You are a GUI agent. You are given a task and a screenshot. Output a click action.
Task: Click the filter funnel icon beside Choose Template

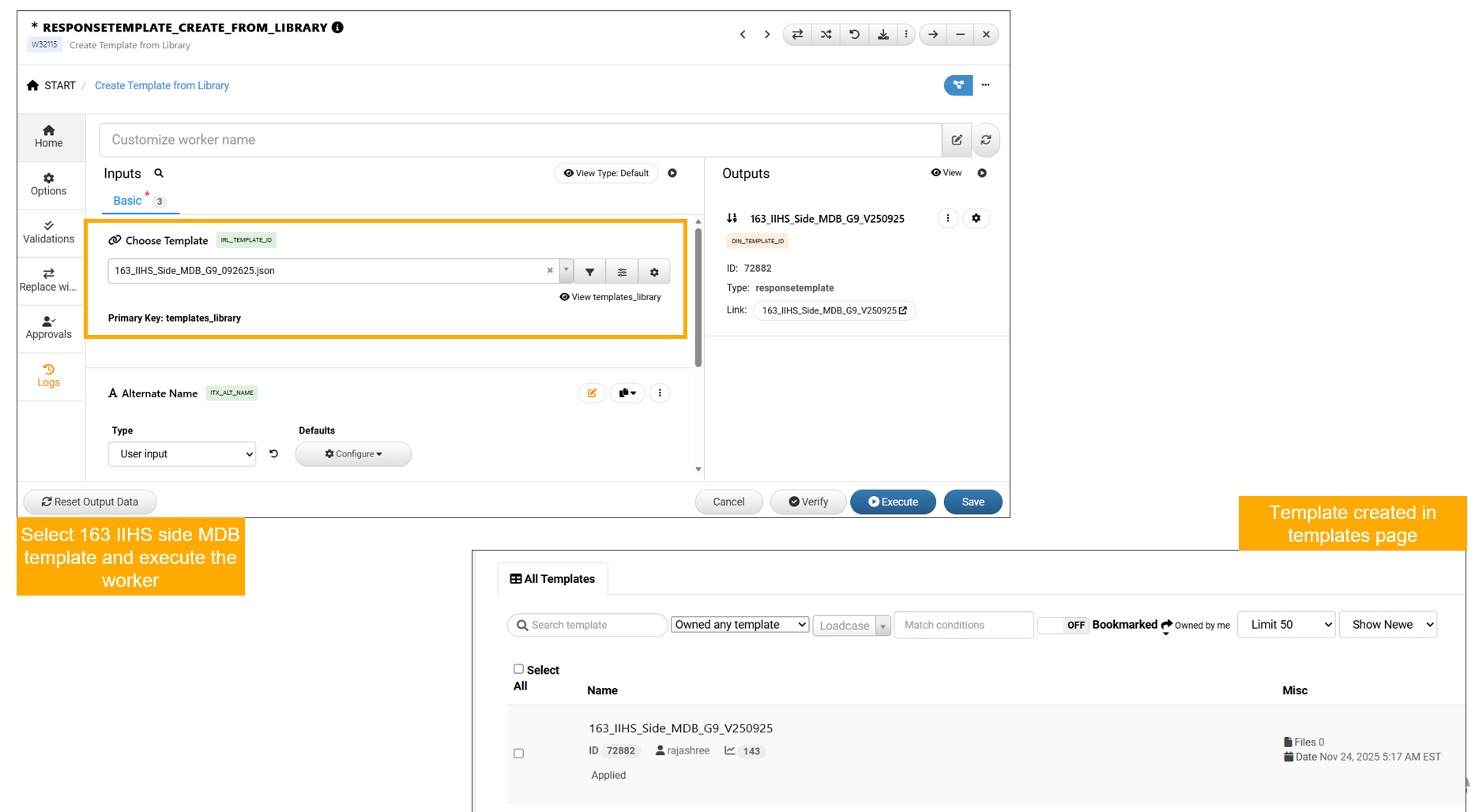point(589,272)
